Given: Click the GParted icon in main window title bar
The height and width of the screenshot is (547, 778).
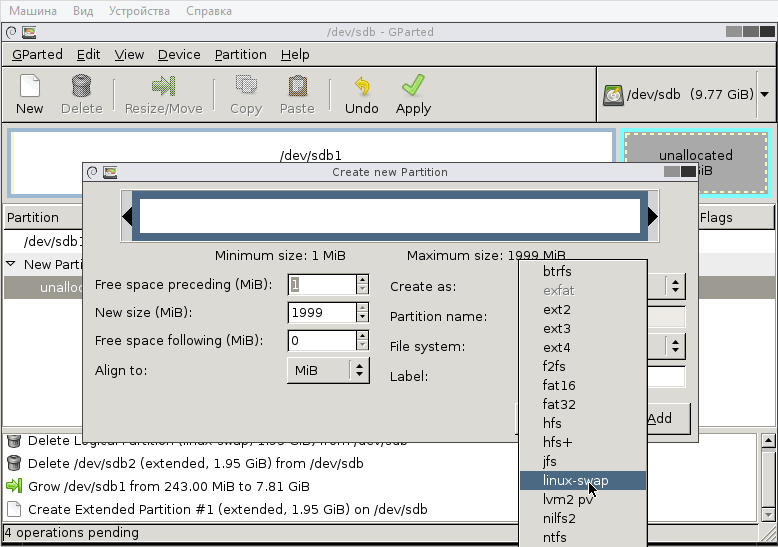Looking at the screenshot, I should (x=29, y=32).
